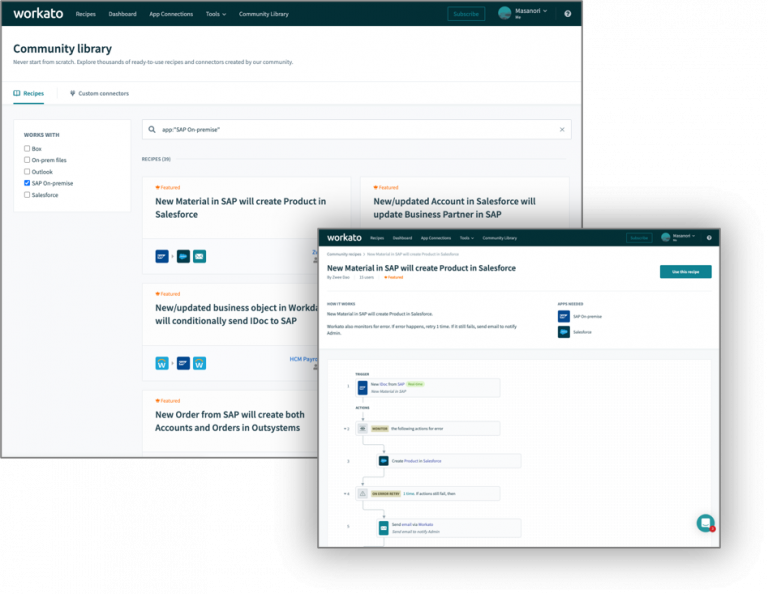Viewport: 768px width, 594px height.
Task: Click Salesforce icon under Apps Needed
Action: (x=564, y=332)
